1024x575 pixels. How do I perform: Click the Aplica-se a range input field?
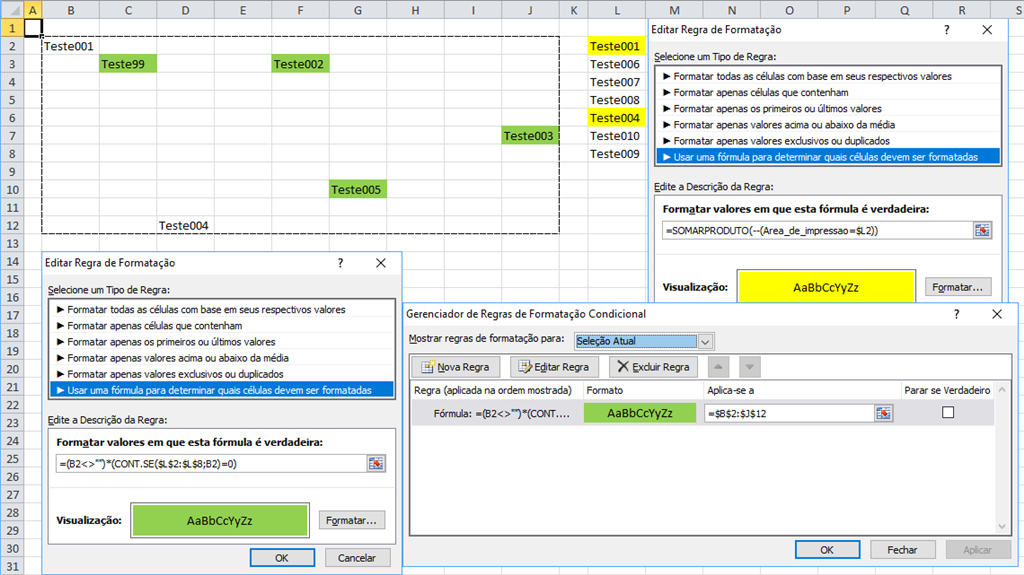790,413
